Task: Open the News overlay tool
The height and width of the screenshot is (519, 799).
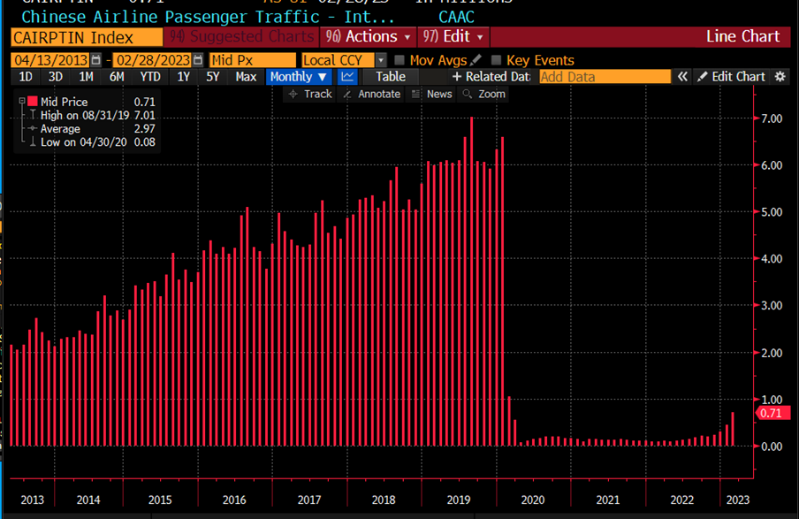Action: coord(432,94)
